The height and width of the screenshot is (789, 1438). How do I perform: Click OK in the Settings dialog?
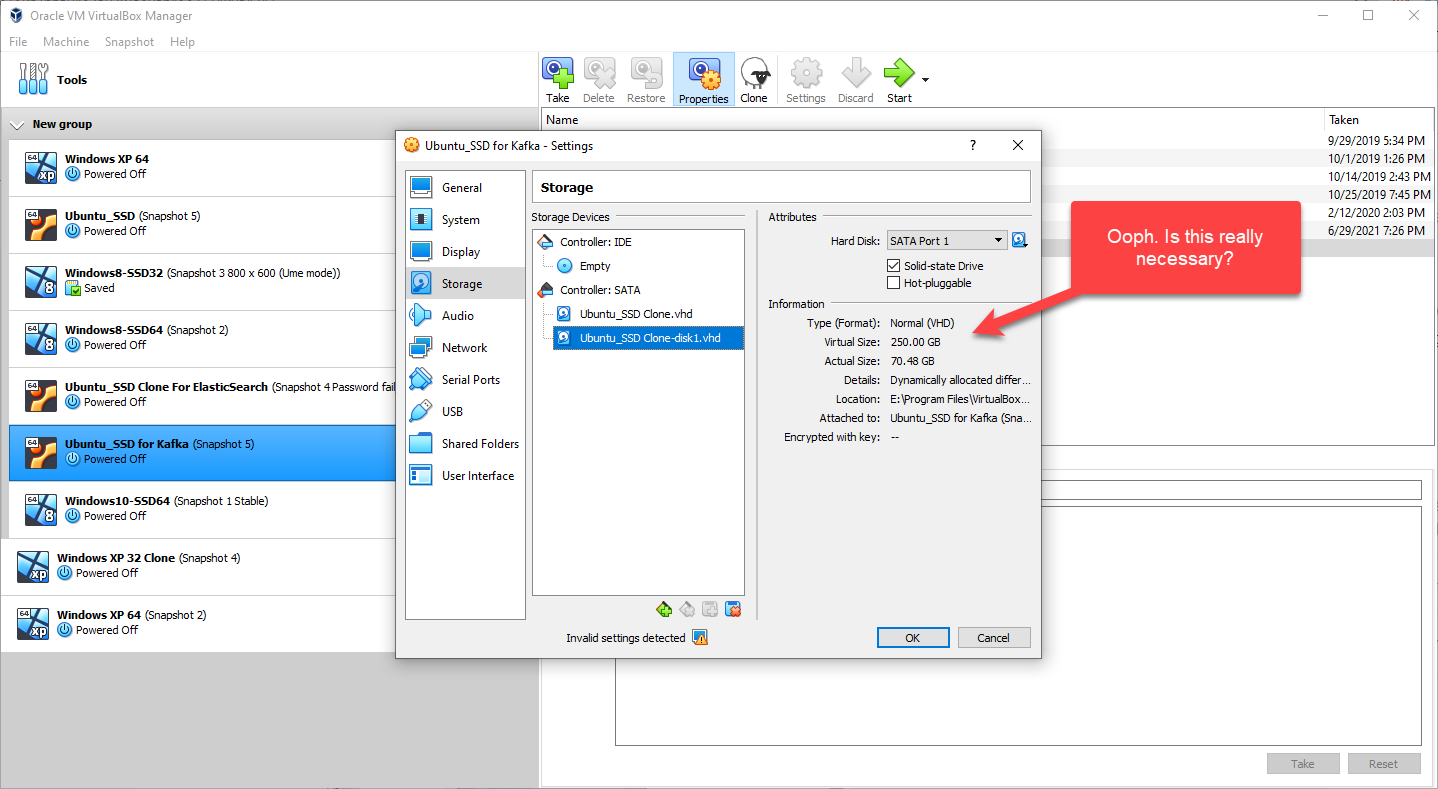[913, 638]
